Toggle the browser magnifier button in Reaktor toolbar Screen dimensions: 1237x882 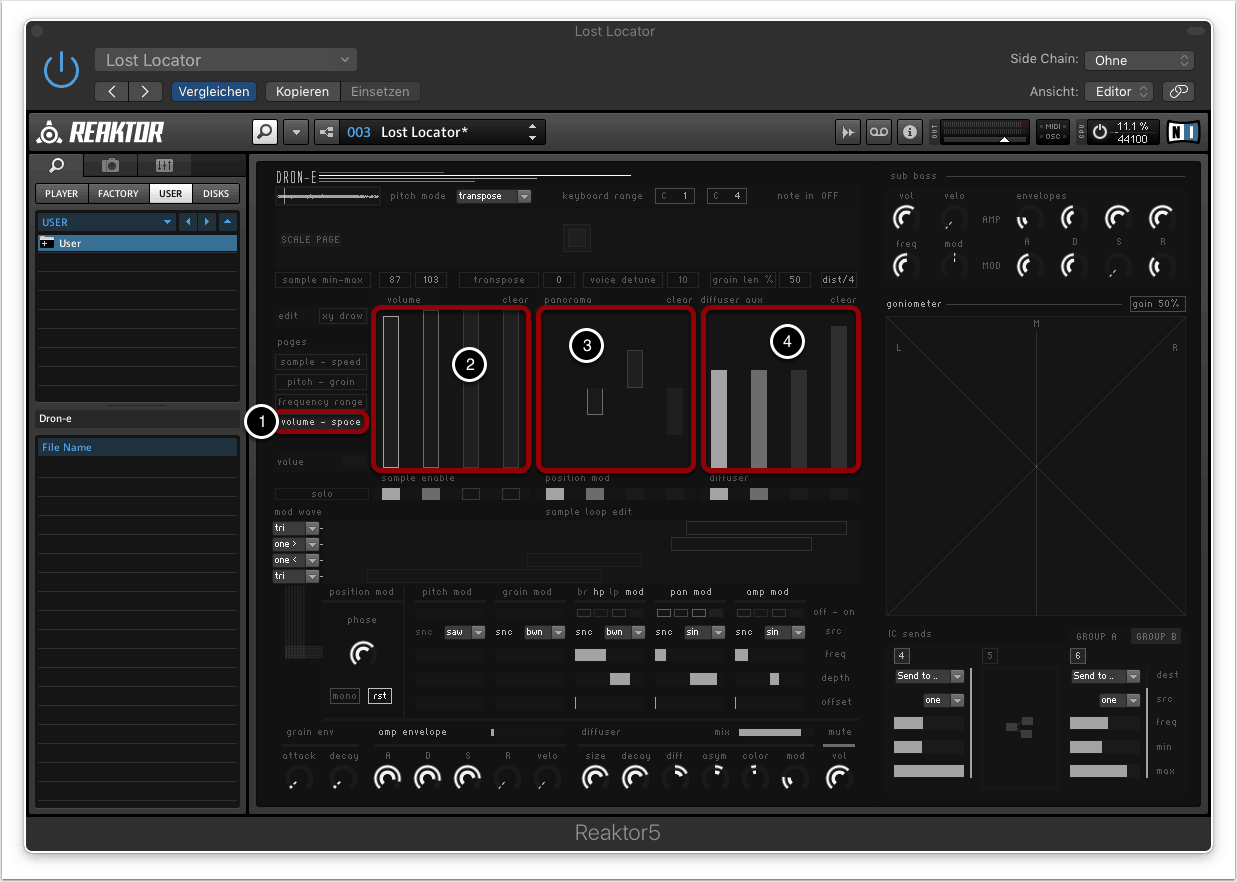pos(265,132)
